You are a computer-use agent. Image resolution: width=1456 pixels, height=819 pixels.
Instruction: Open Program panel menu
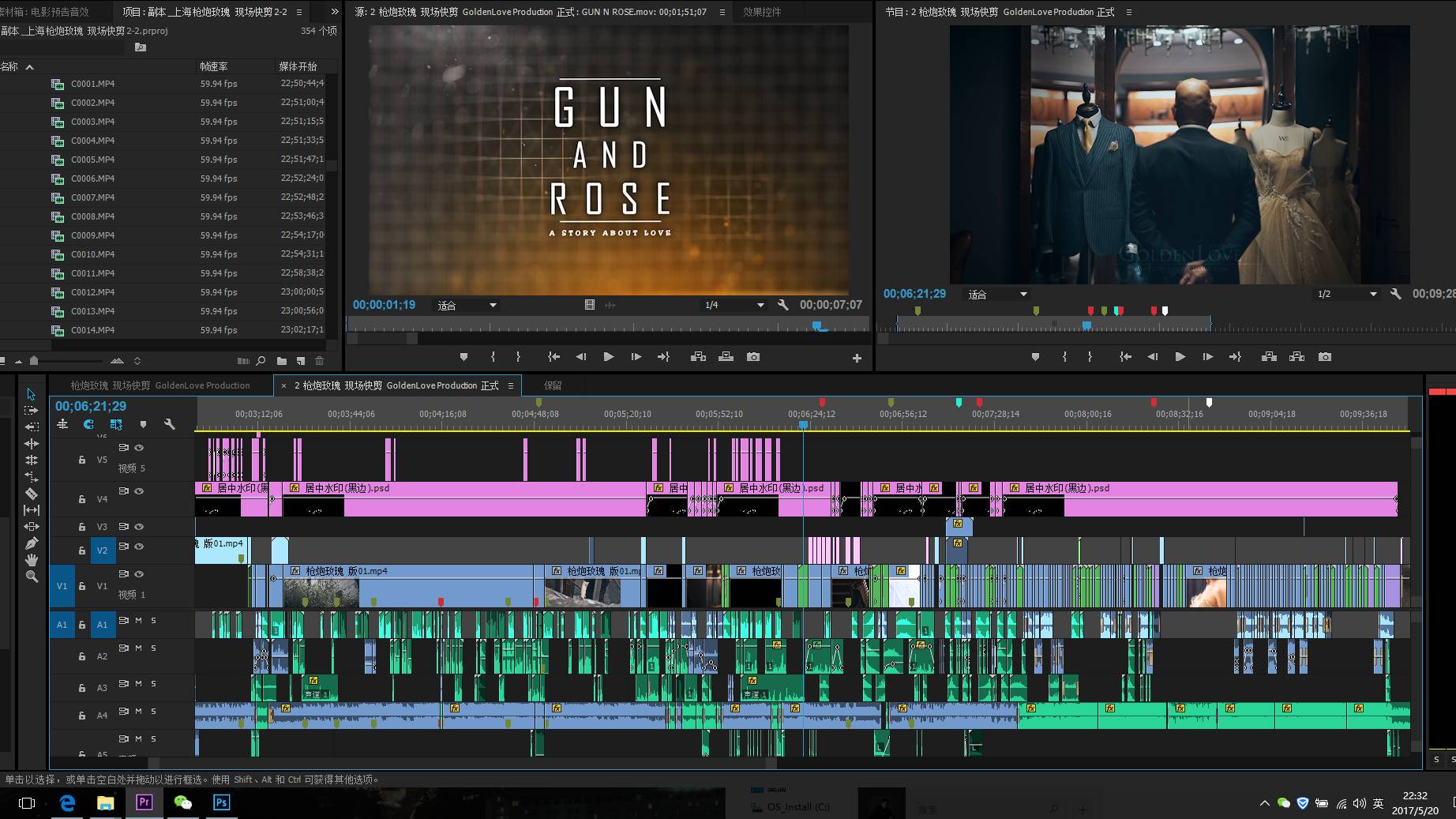[1128, 12]
